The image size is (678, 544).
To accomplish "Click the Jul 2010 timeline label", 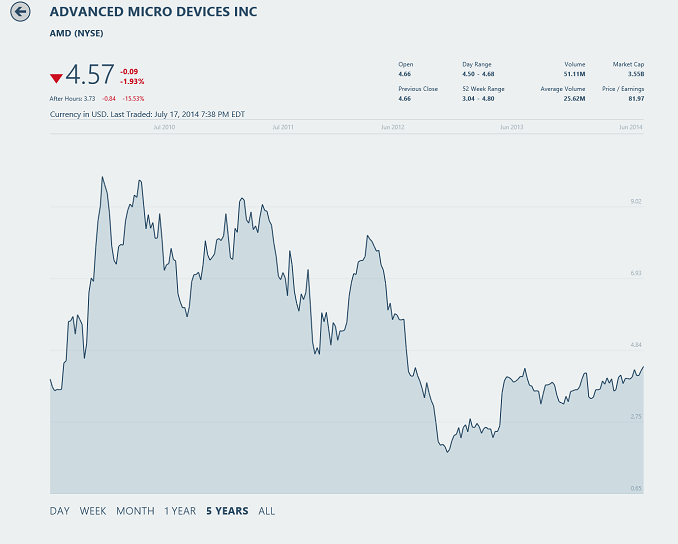I will 164,127.
